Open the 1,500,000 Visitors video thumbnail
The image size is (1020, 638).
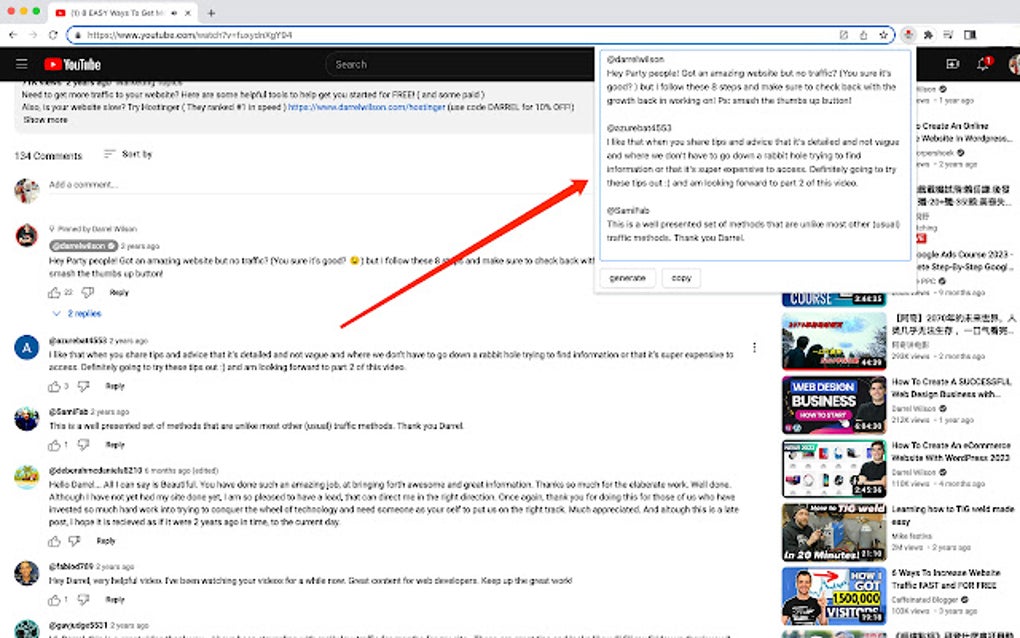pyautogui.click(x=834, y=596)
